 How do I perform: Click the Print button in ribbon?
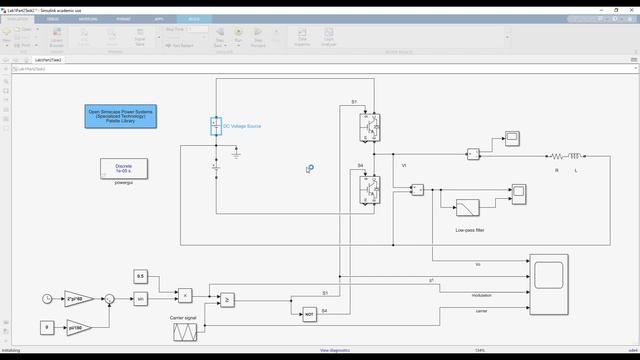click(23, 45)
